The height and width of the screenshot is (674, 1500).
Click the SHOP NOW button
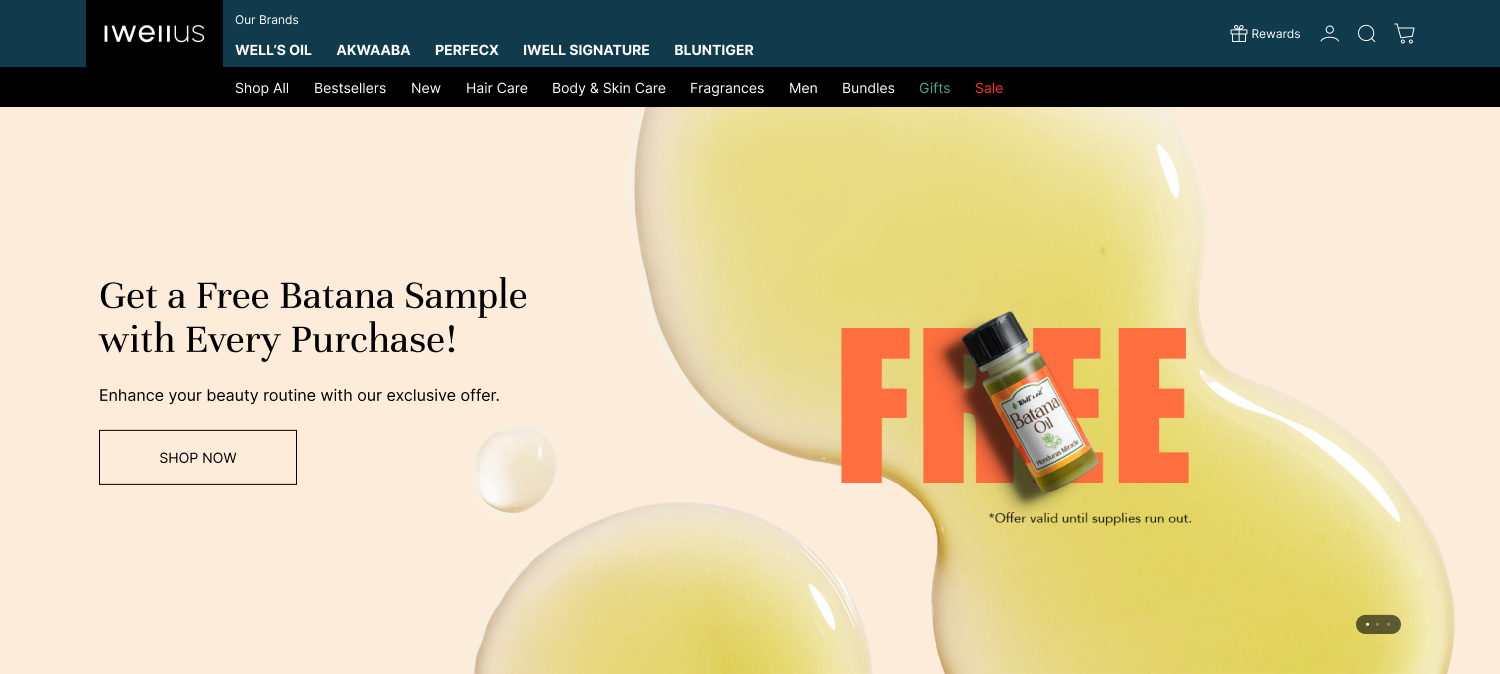[x=198, y=457]
